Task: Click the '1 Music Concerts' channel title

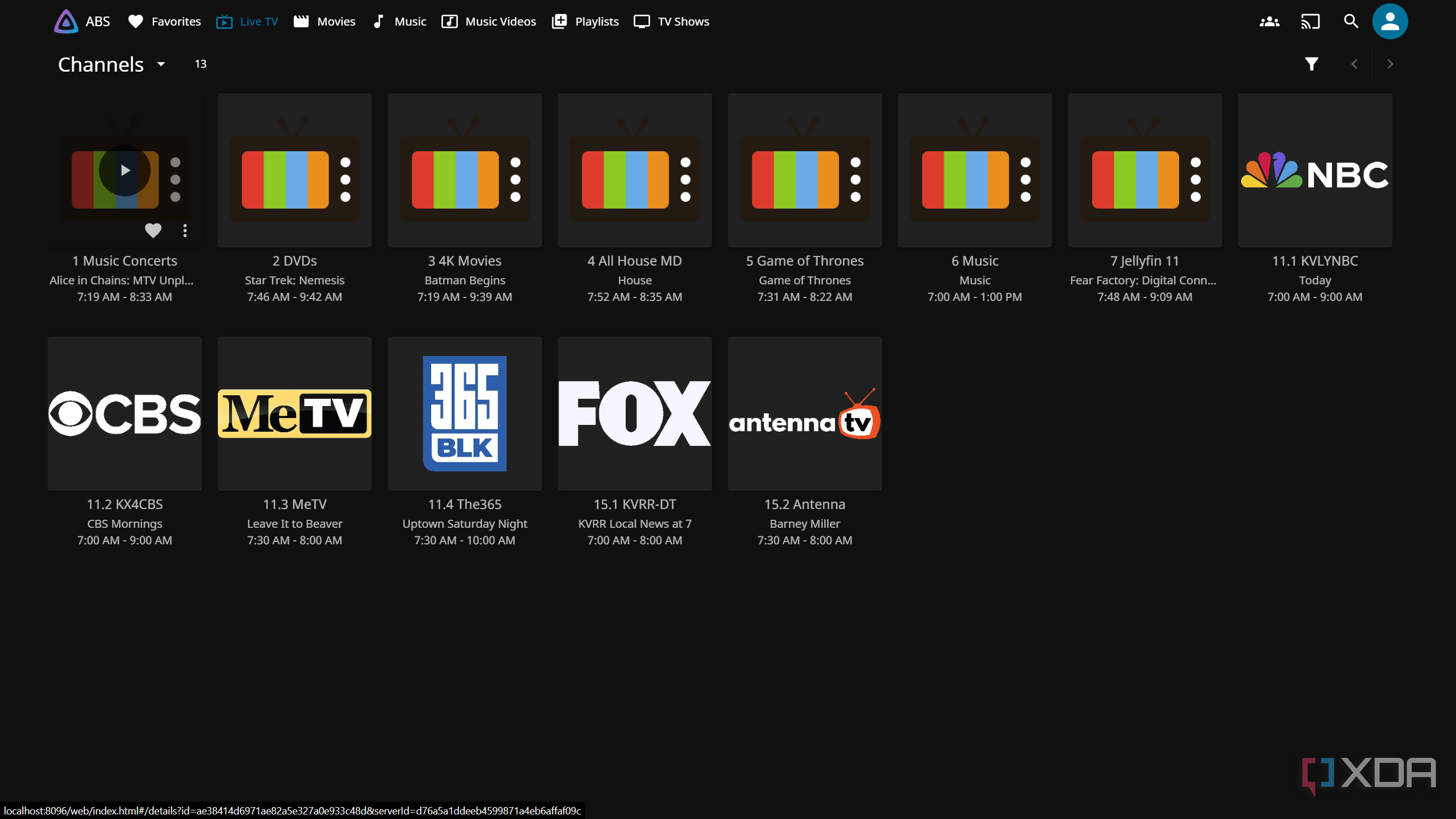Action: (125, 261)
